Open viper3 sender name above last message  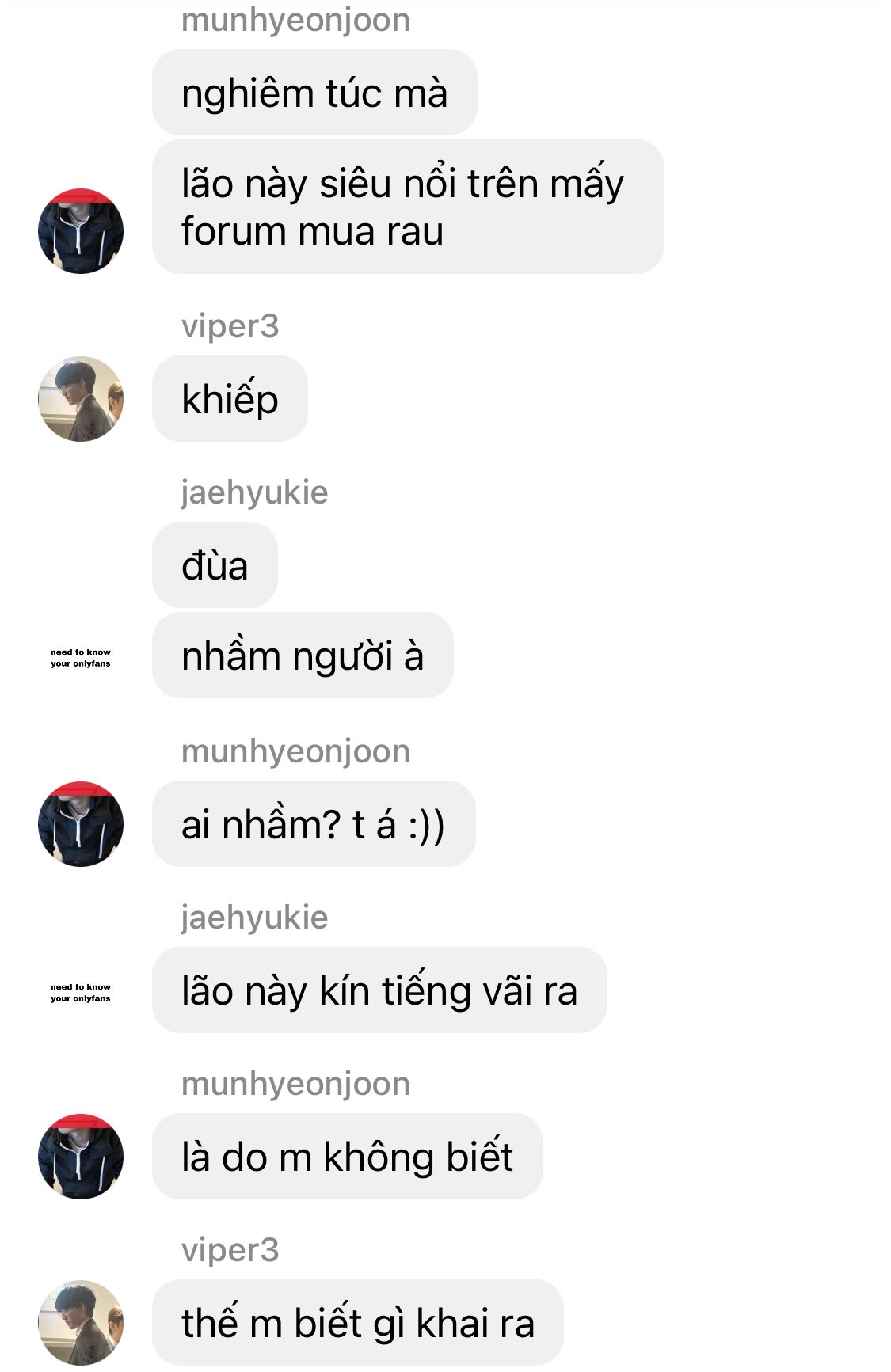pos(230,1250)
